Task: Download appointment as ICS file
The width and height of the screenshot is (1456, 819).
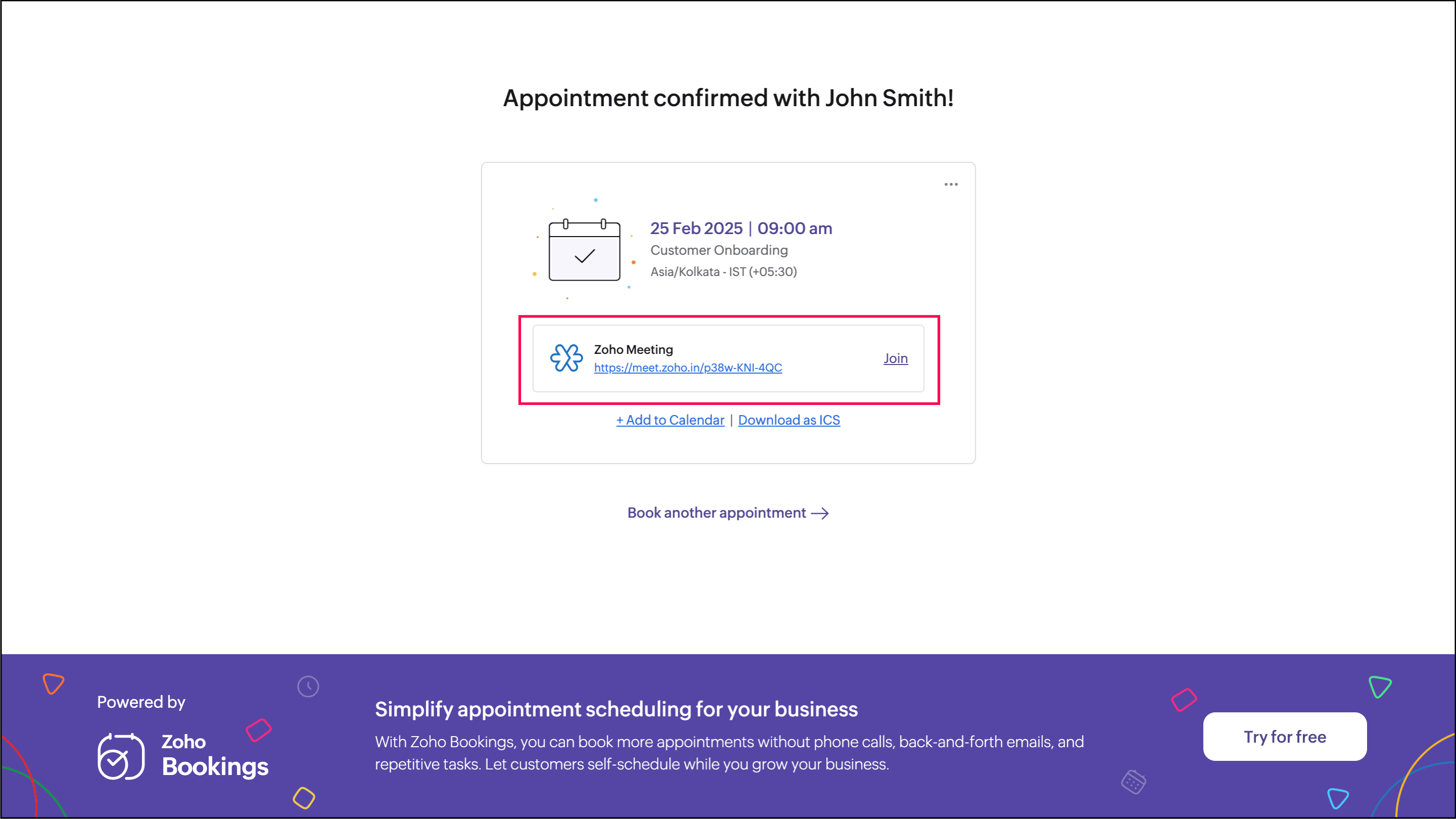Action: pyautogui.click(x=788, y=420)
